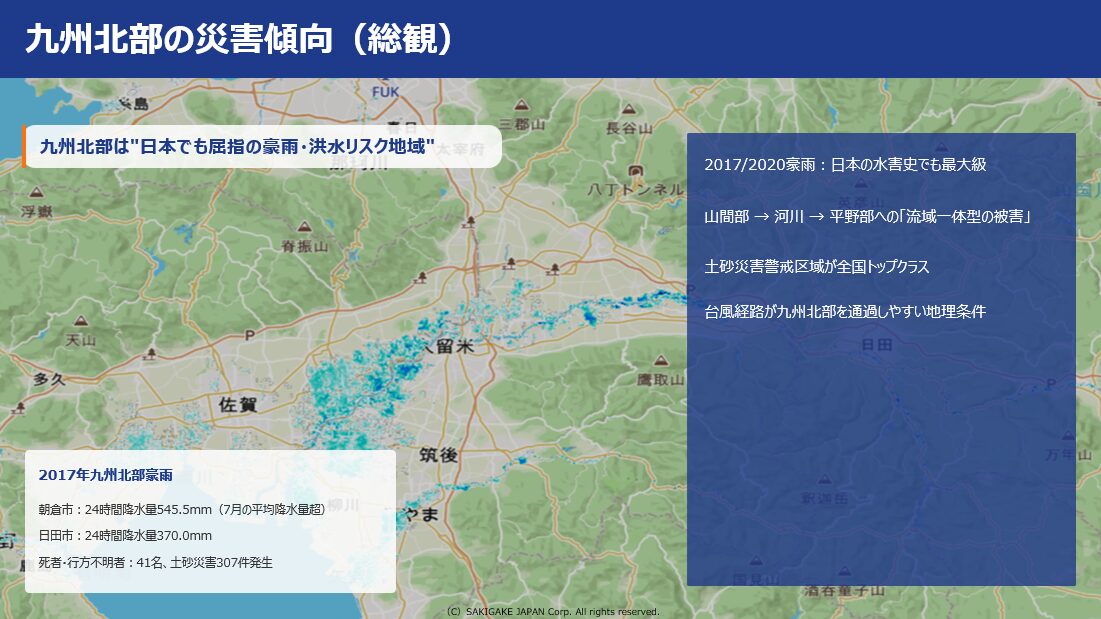Click the 天山 mountain peak icon
Screen dimensions: 1101x619
(x=80, y=322)
